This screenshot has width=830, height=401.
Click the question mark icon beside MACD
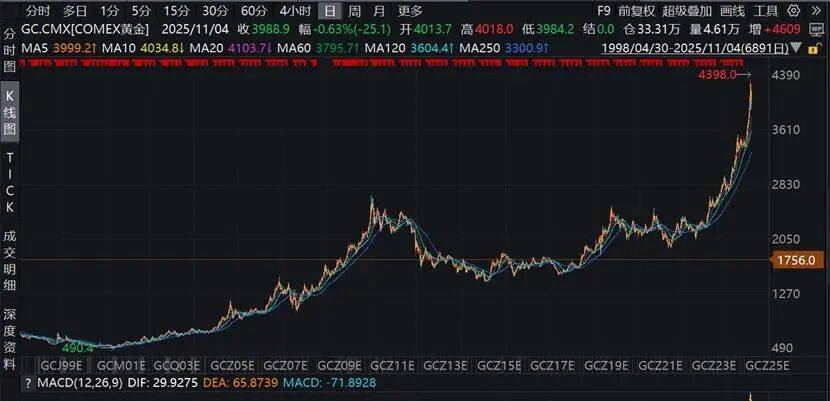pos(27,384)
